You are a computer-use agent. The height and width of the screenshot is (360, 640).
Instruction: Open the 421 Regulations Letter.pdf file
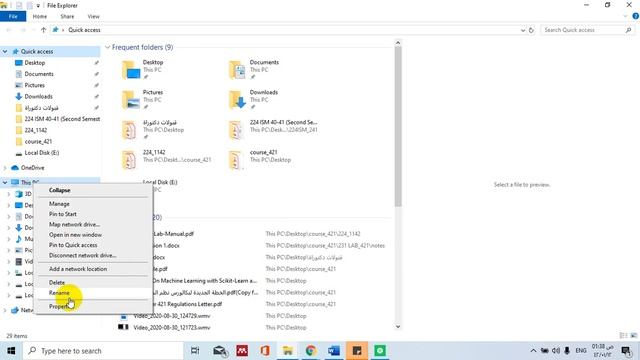(x=188, y=304)
